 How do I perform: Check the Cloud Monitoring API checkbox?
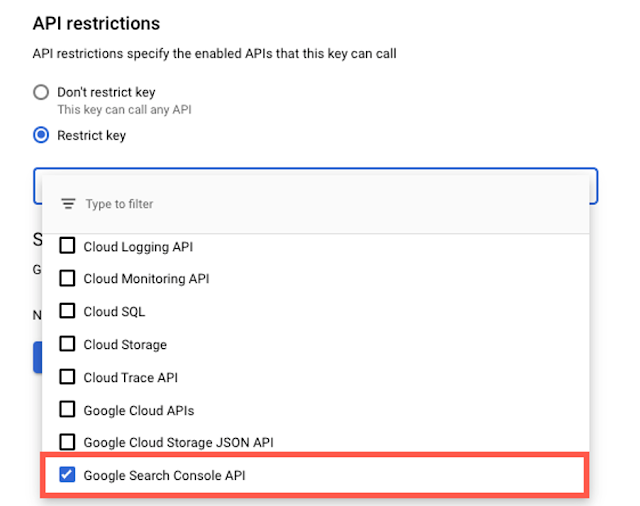(x=68, y=279)
